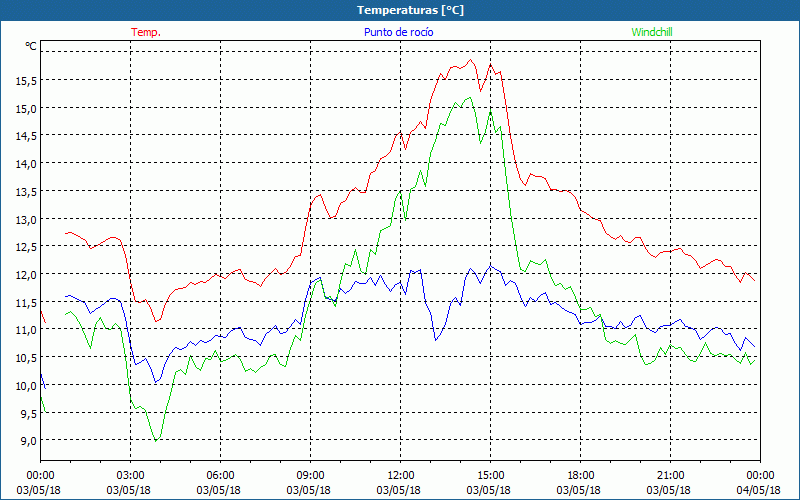Select the red 'Temp.' legend label

(x=146, y=32)
